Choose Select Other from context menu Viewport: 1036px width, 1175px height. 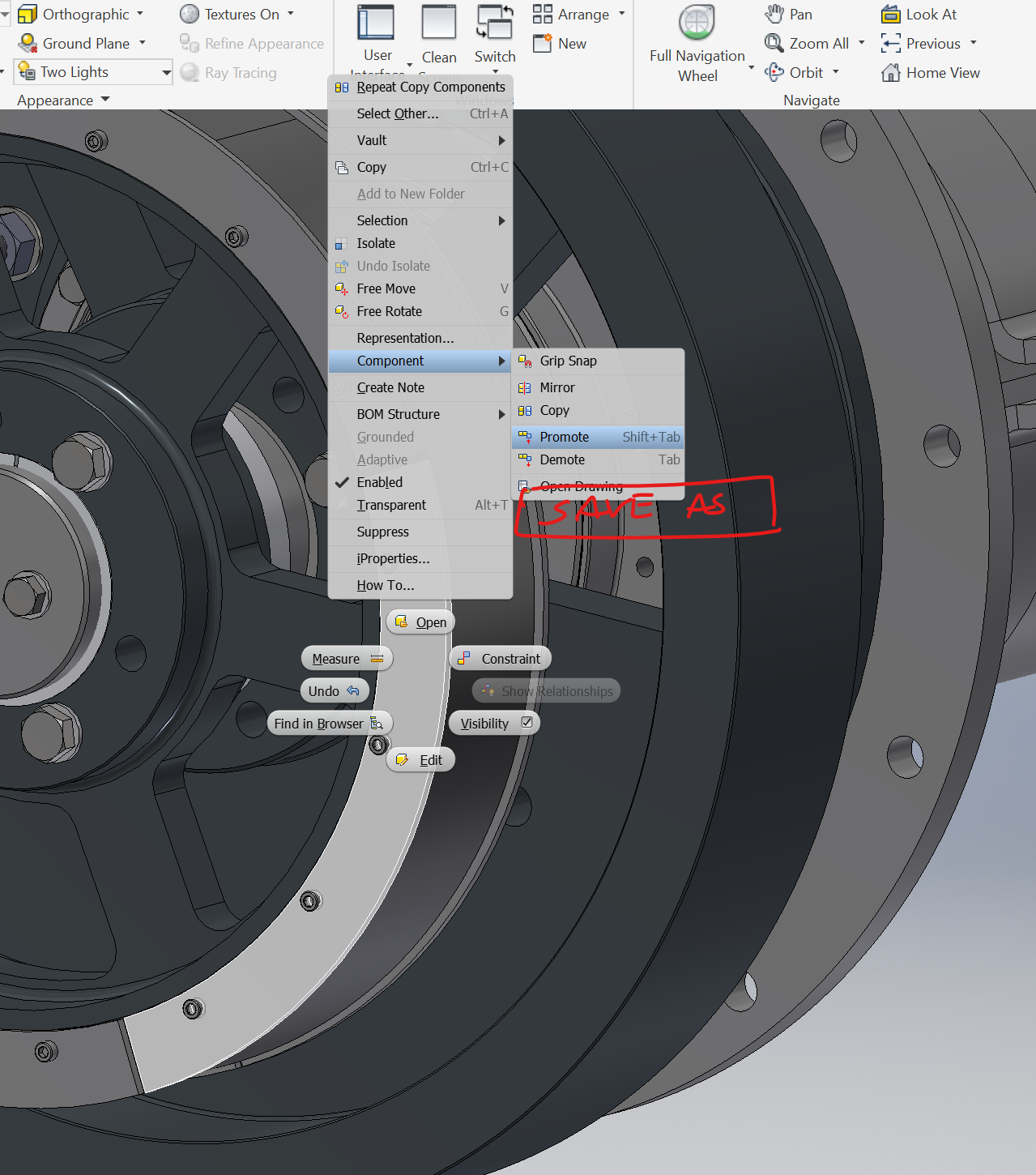click(x=420, y=113)
